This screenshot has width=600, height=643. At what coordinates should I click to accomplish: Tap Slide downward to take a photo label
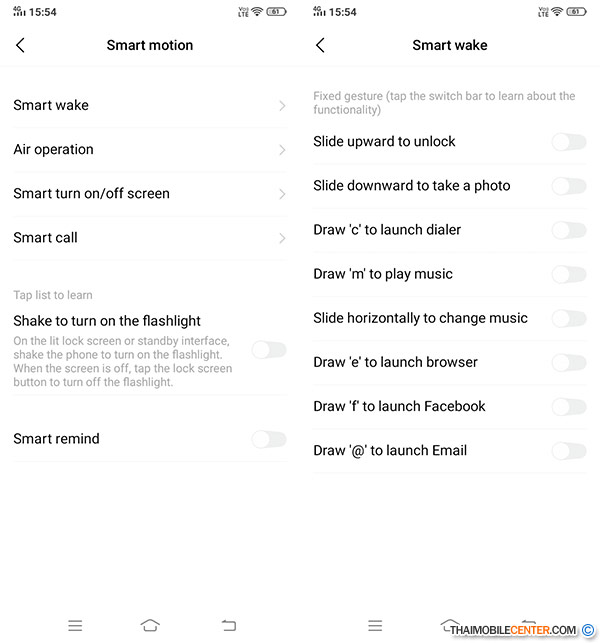(411, 186)
